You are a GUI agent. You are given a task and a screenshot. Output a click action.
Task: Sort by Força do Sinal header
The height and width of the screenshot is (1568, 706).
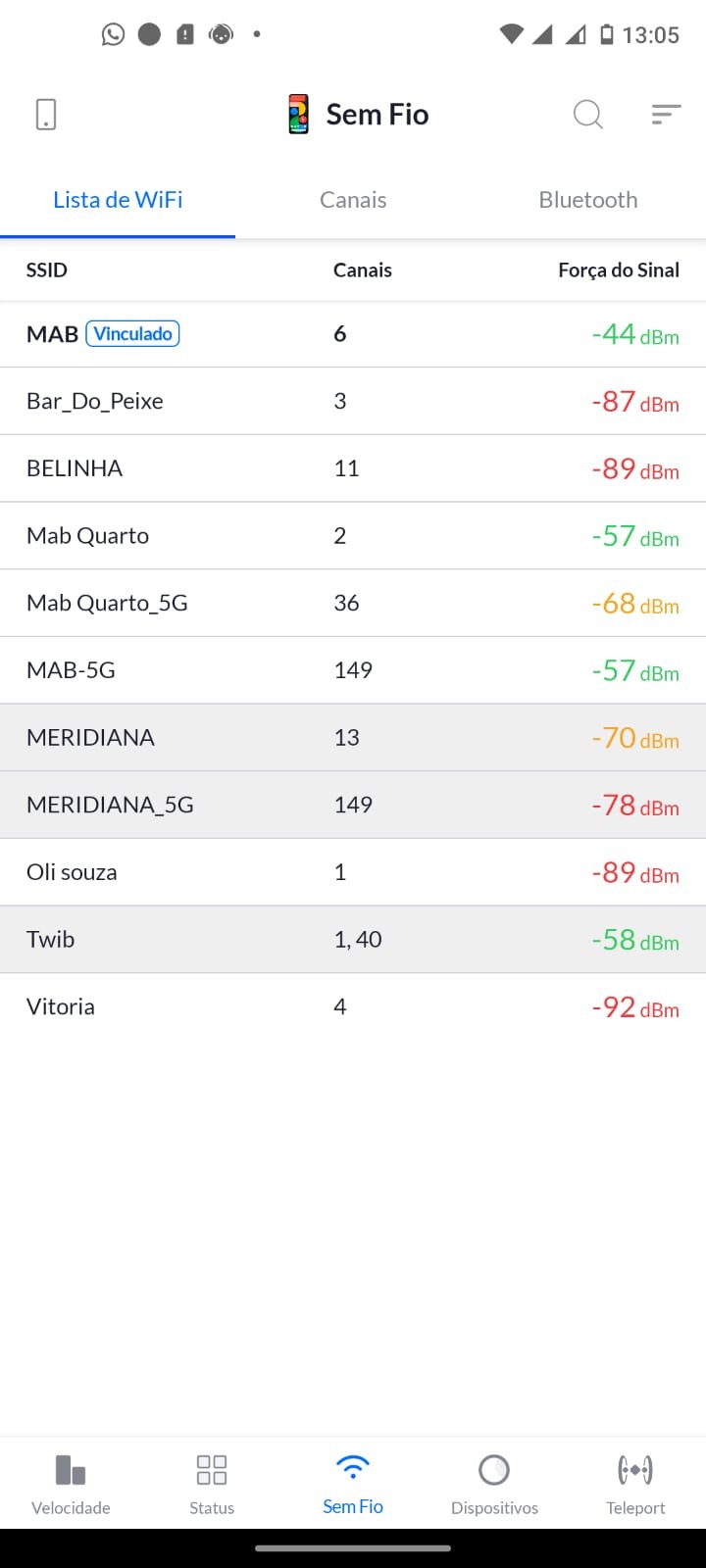tap(618, 270)
